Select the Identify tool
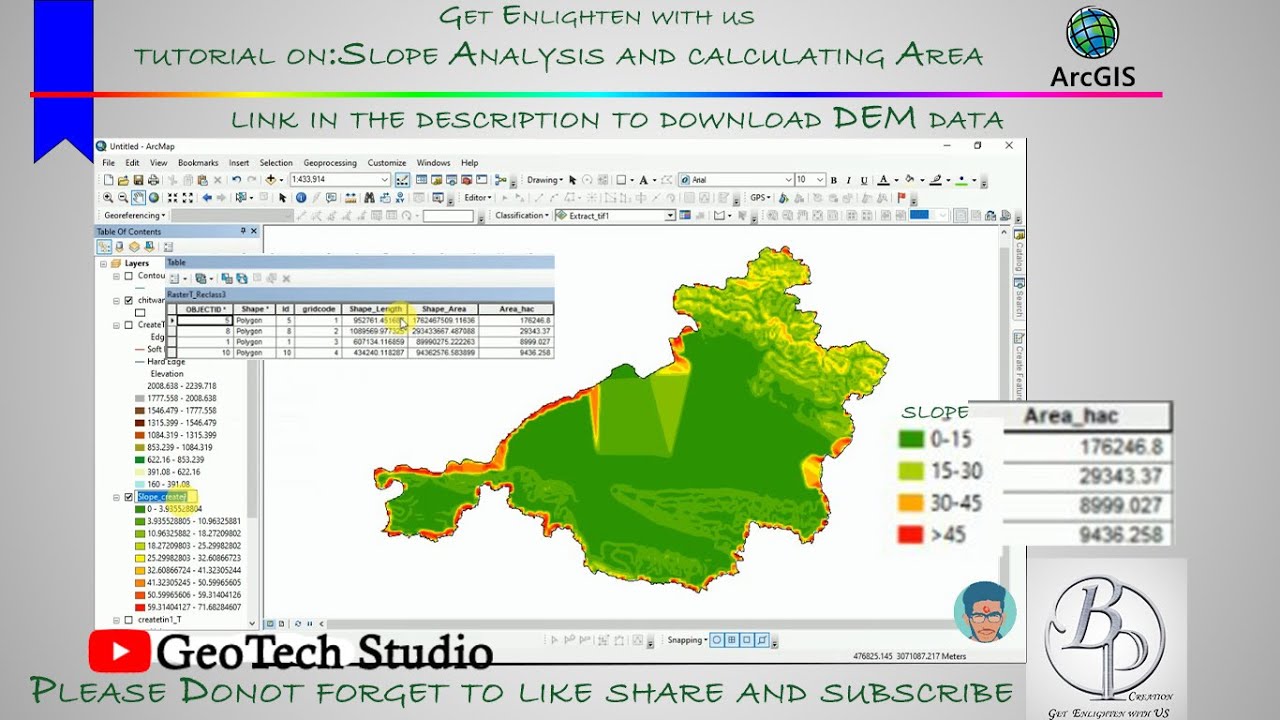1280x720 pixels. pos(301,198)
